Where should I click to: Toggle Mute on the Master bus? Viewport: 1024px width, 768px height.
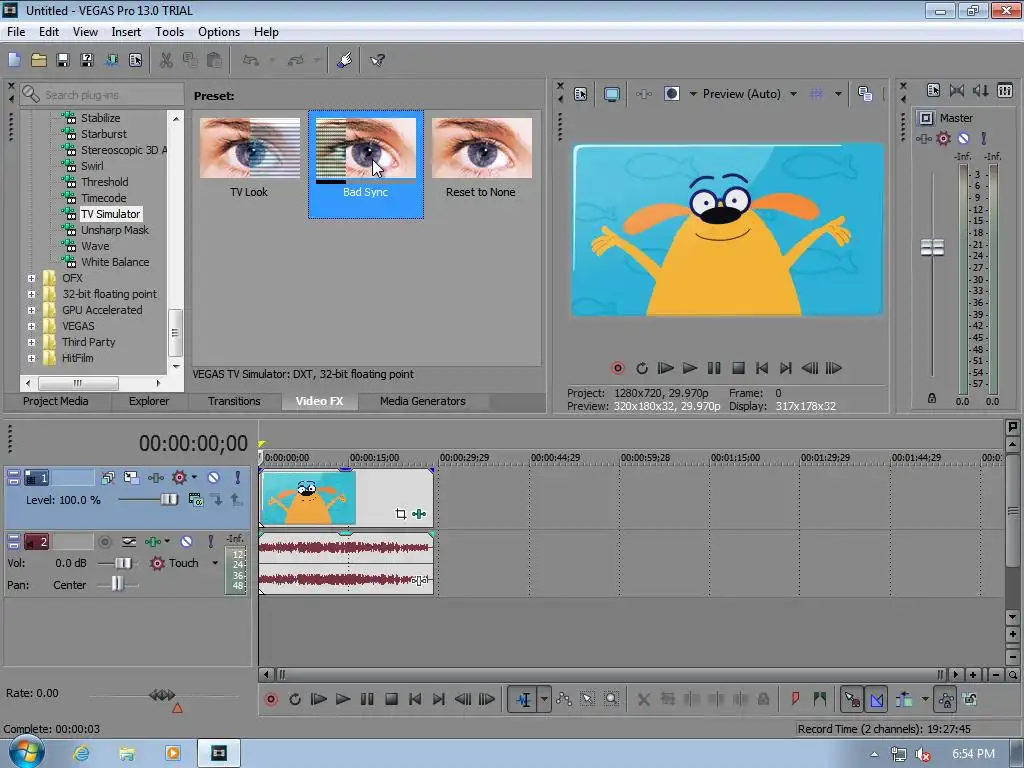[963, 138]
